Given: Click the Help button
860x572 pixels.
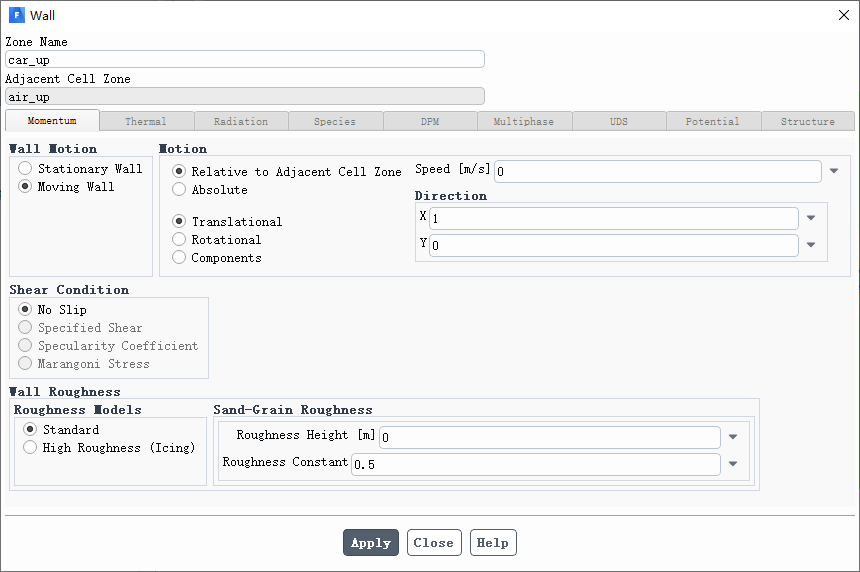Looking at the screenshot, I should pyautogui.click(x=492, y=543).
